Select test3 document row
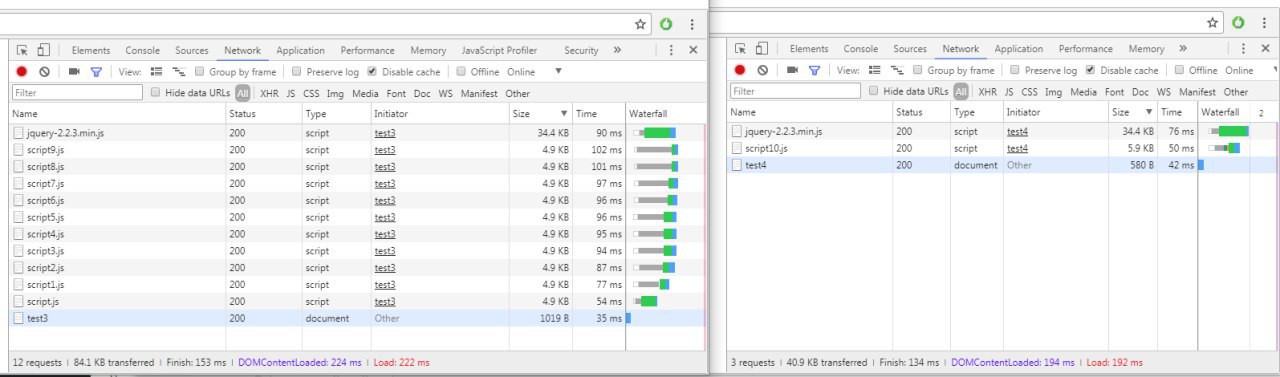The width and height of the screenshot is (1280, 377). pyautogui.click(x=357, y=318)
